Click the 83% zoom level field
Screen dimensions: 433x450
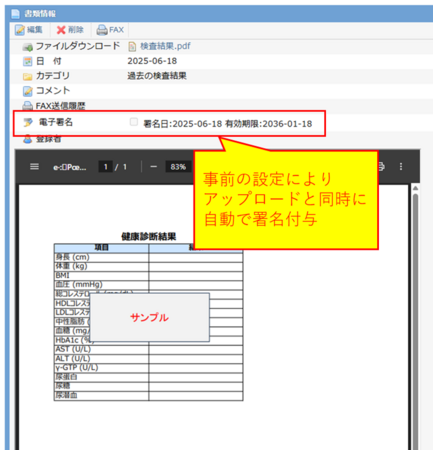[178, 167]
